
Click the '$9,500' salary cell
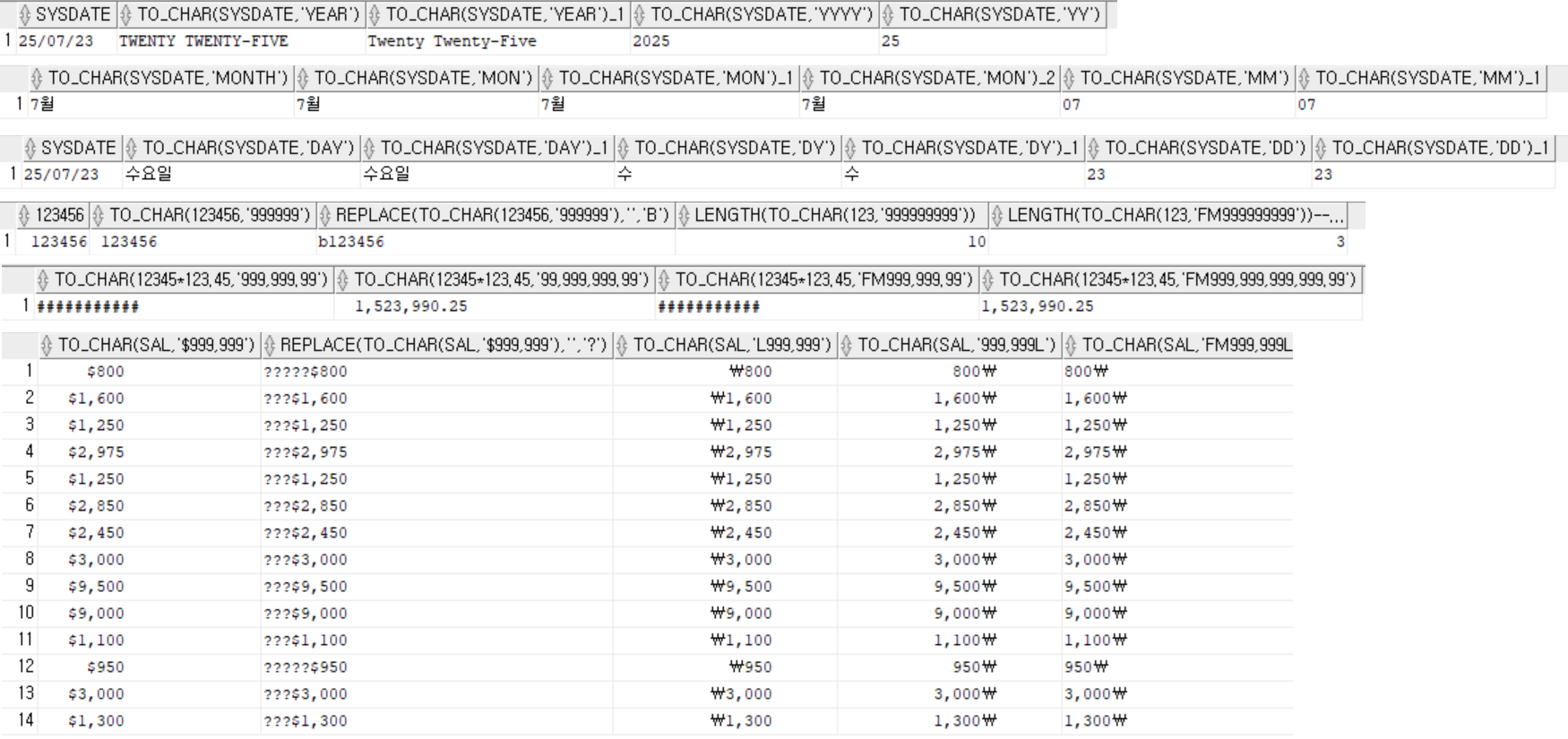click(x=96, y=587)
